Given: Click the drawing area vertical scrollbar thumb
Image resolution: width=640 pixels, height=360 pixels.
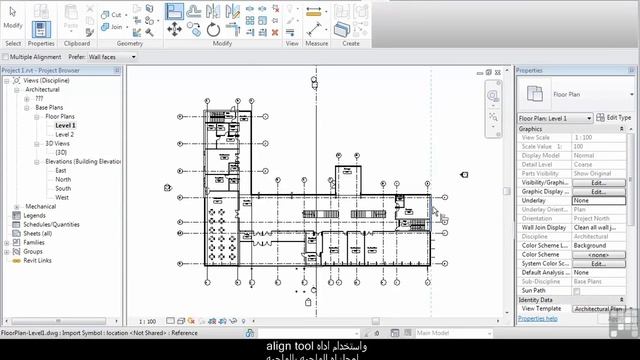Looking at the screenshot, I should (x=507, y=191).
